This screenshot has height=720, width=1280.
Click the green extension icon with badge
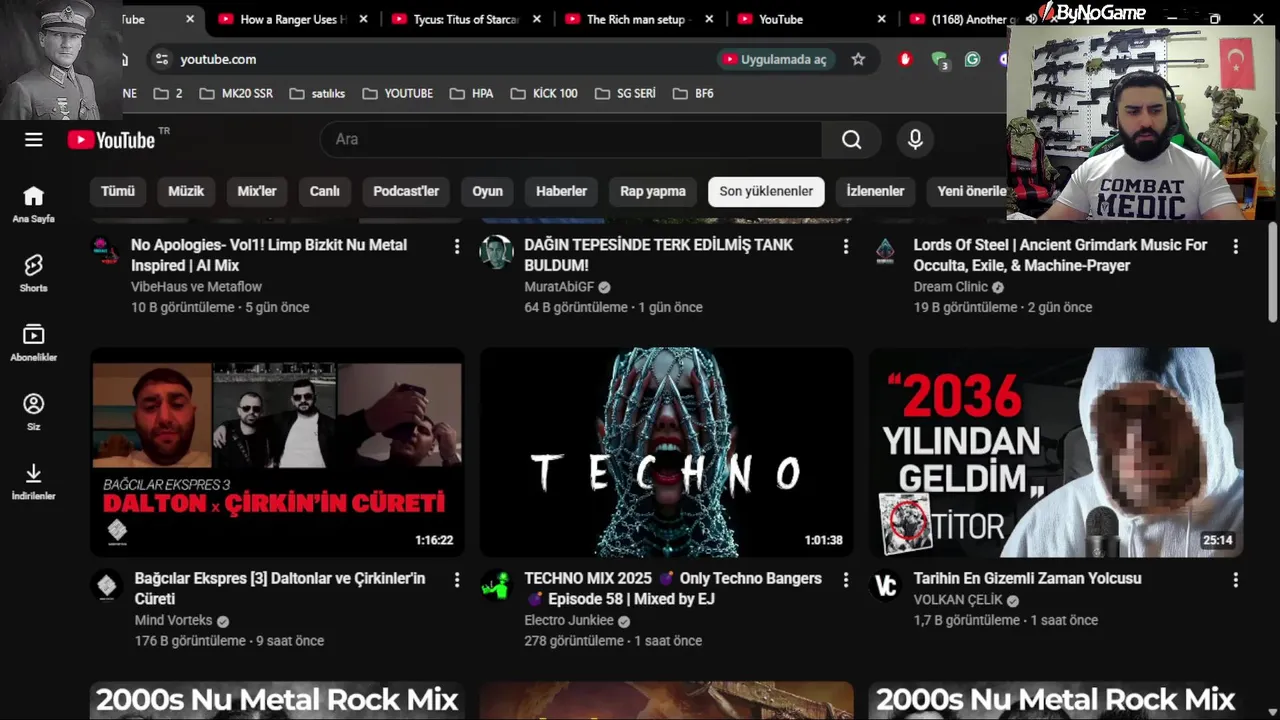939,60
